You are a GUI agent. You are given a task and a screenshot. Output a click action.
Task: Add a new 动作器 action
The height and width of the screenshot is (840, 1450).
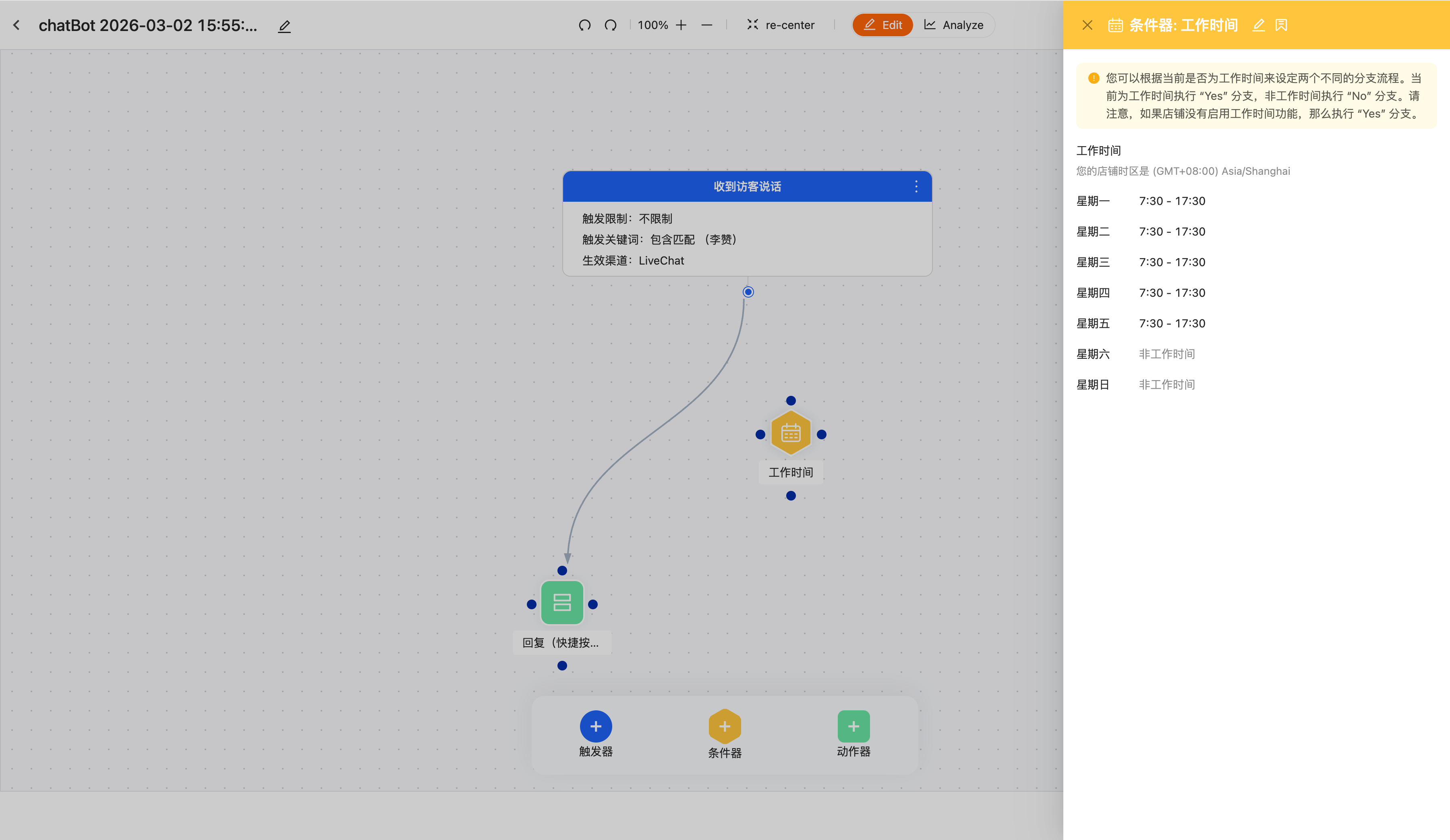853,727
